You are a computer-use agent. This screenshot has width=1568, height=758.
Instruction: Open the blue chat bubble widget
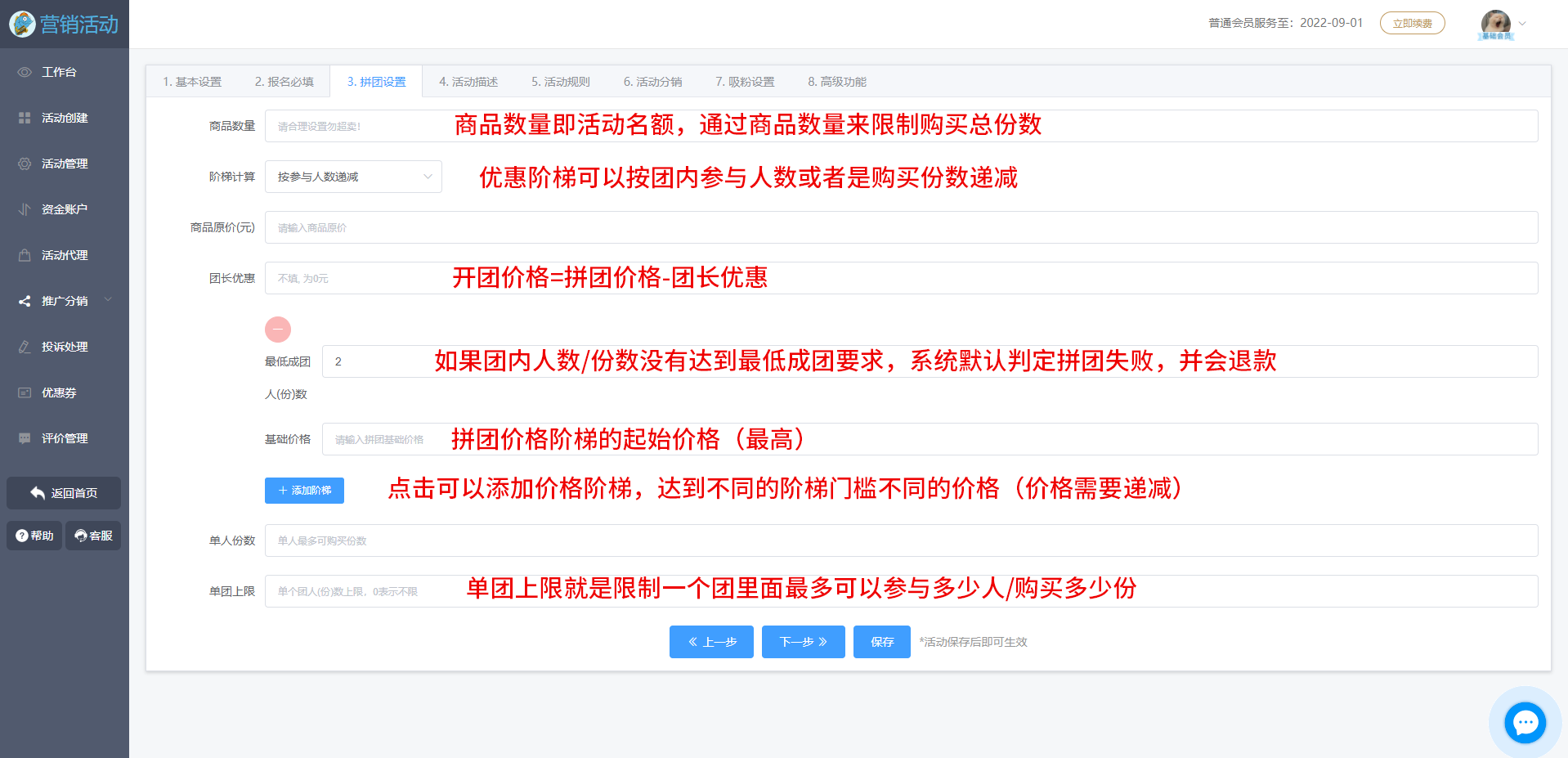coord(1525,723)
